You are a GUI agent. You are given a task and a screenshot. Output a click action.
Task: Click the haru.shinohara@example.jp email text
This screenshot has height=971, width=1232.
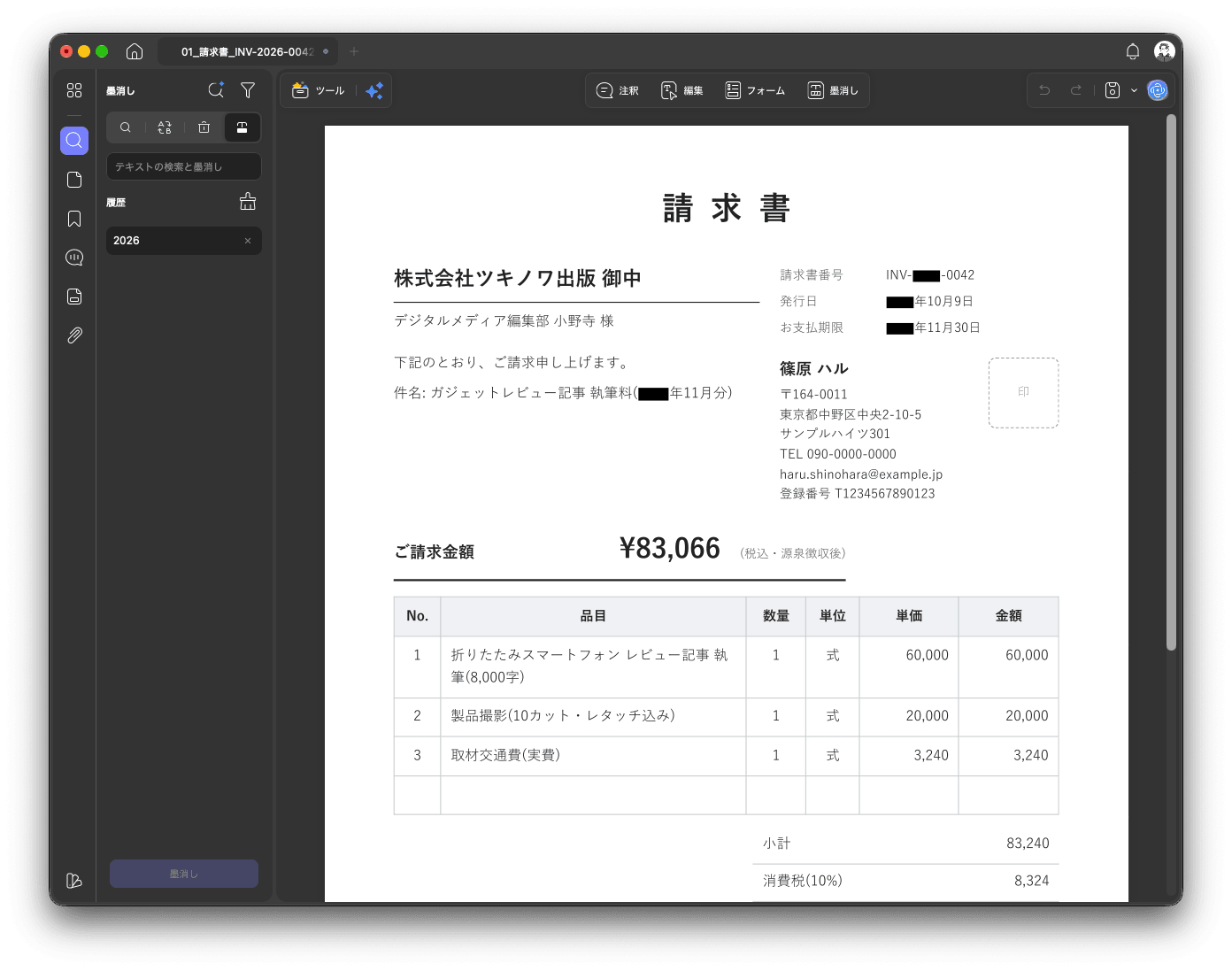pyautogui.click(x=861, y=474)
